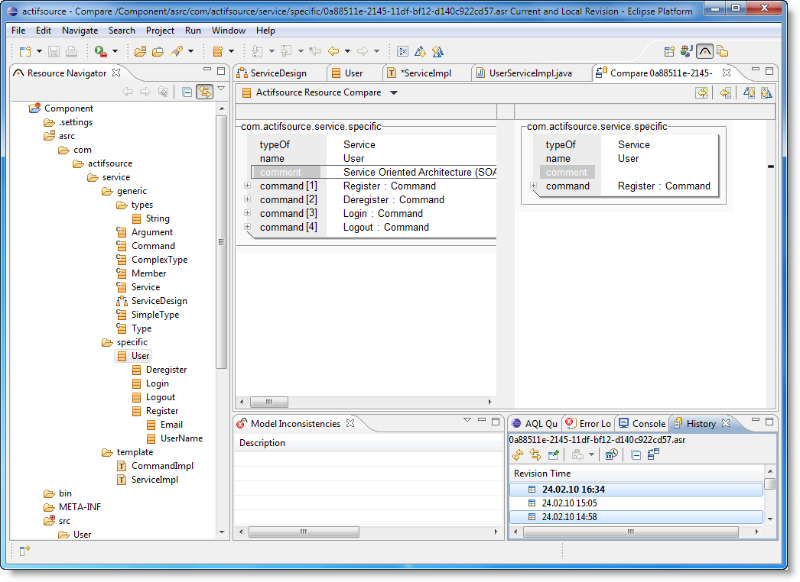Toggle Link with Editor in History view

click(535, 454)
